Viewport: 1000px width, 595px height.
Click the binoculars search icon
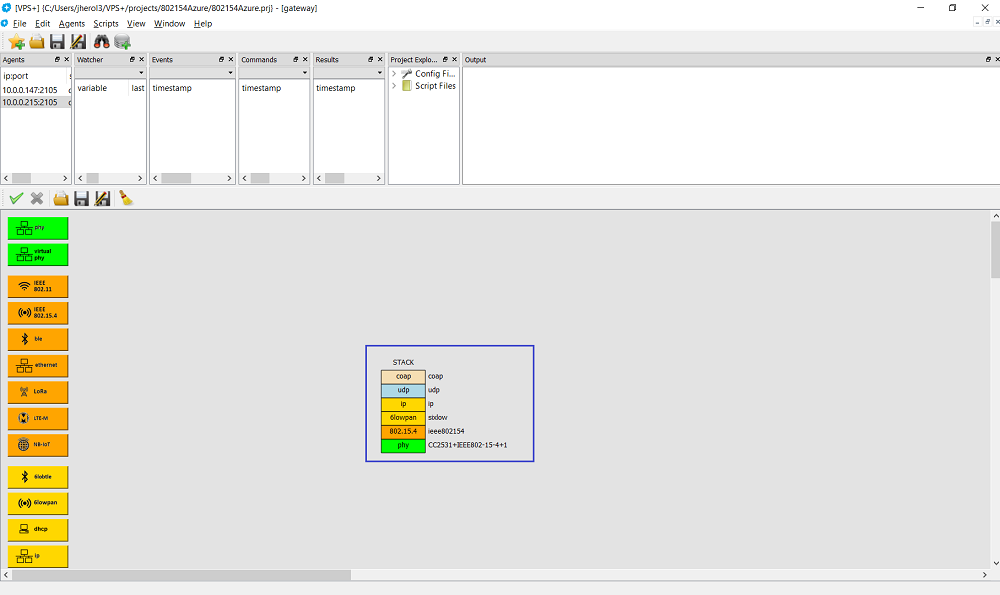pos(101,41)
